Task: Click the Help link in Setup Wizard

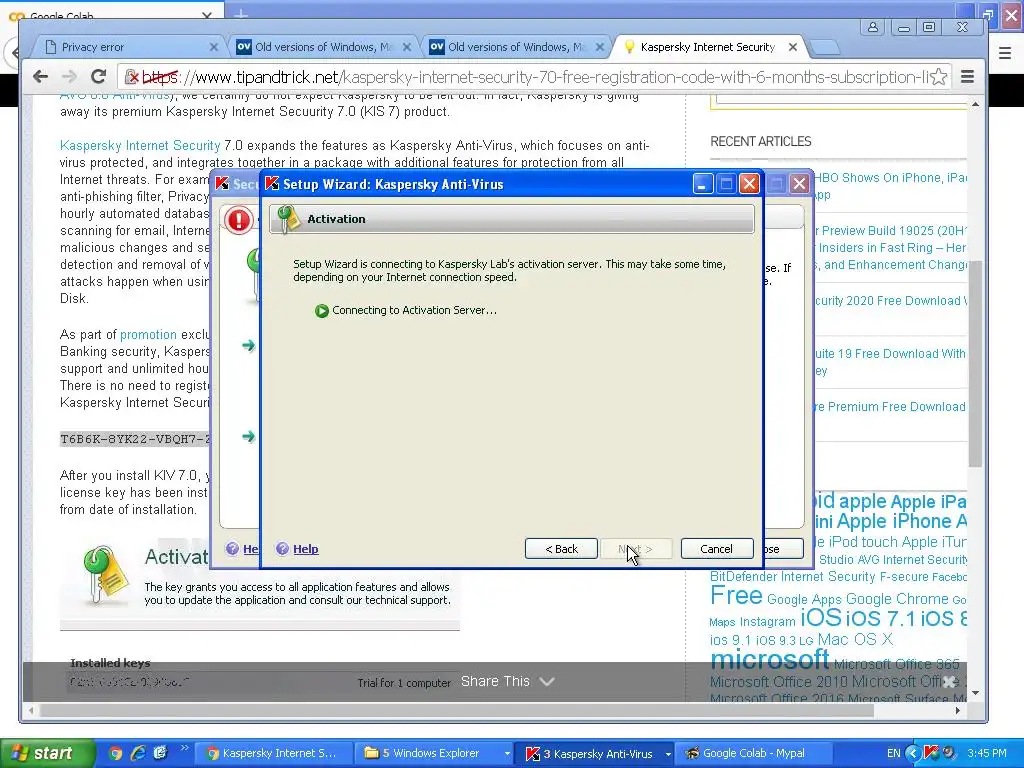Action: point(306,549)
